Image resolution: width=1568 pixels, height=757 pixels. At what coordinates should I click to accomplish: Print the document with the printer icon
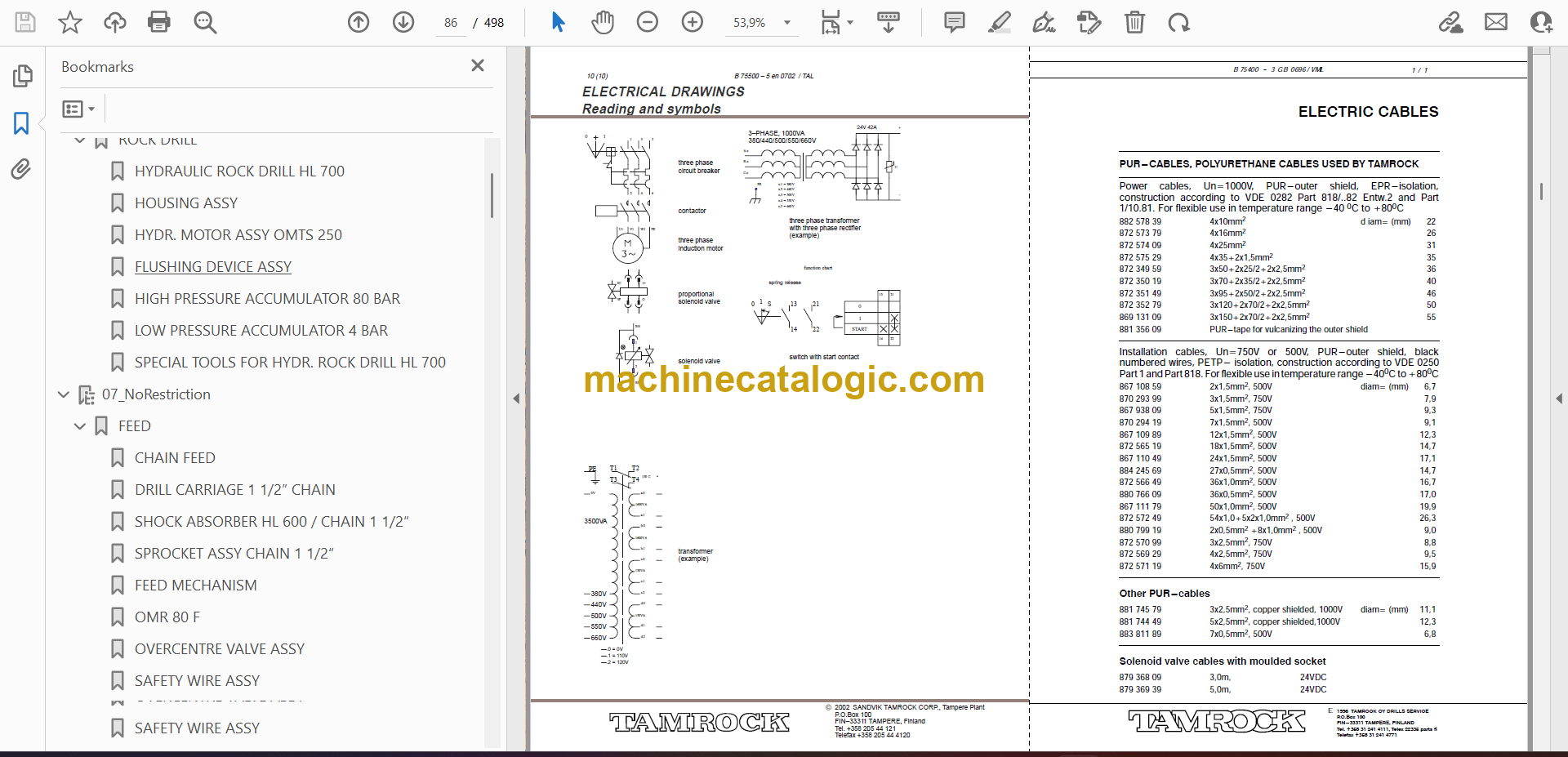pyautogui.click(x=159, y=22)
